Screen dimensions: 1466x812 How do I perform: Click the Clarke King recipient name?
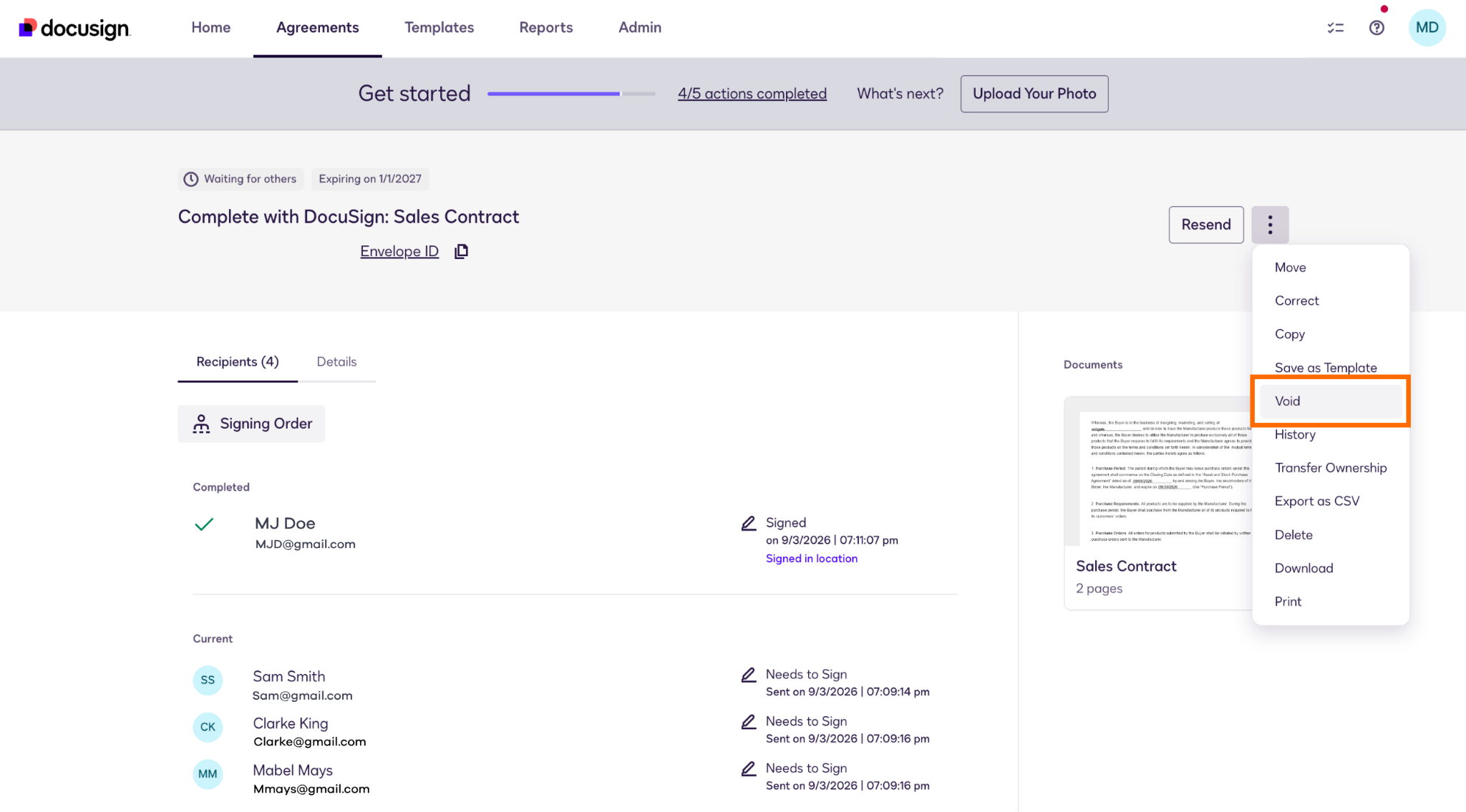[290, 723]
